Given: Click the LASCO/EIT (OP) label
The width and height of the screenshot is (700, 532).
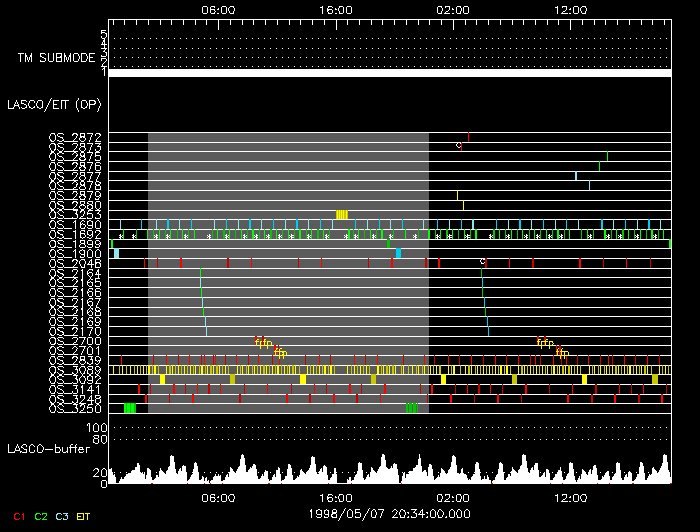Looking at the screenshot, I should coord(54,105).
